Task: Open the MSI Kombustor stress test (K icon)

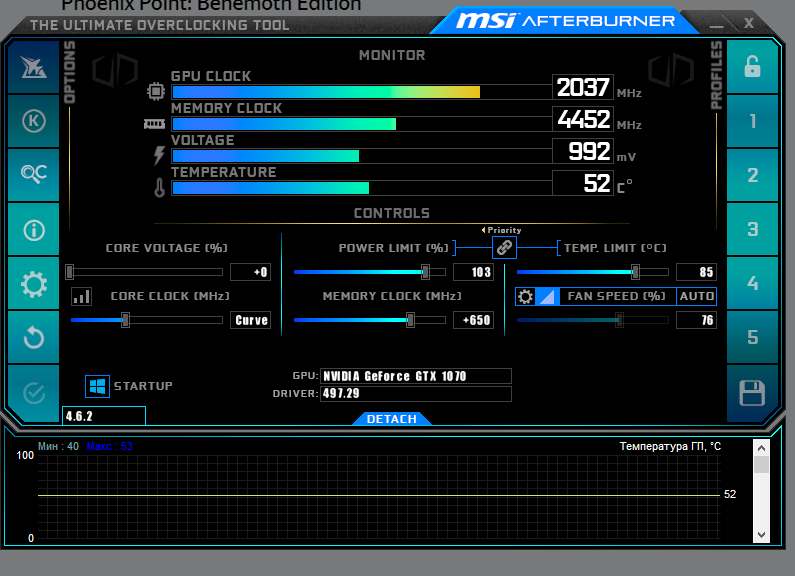Action: tap(33, 121)
